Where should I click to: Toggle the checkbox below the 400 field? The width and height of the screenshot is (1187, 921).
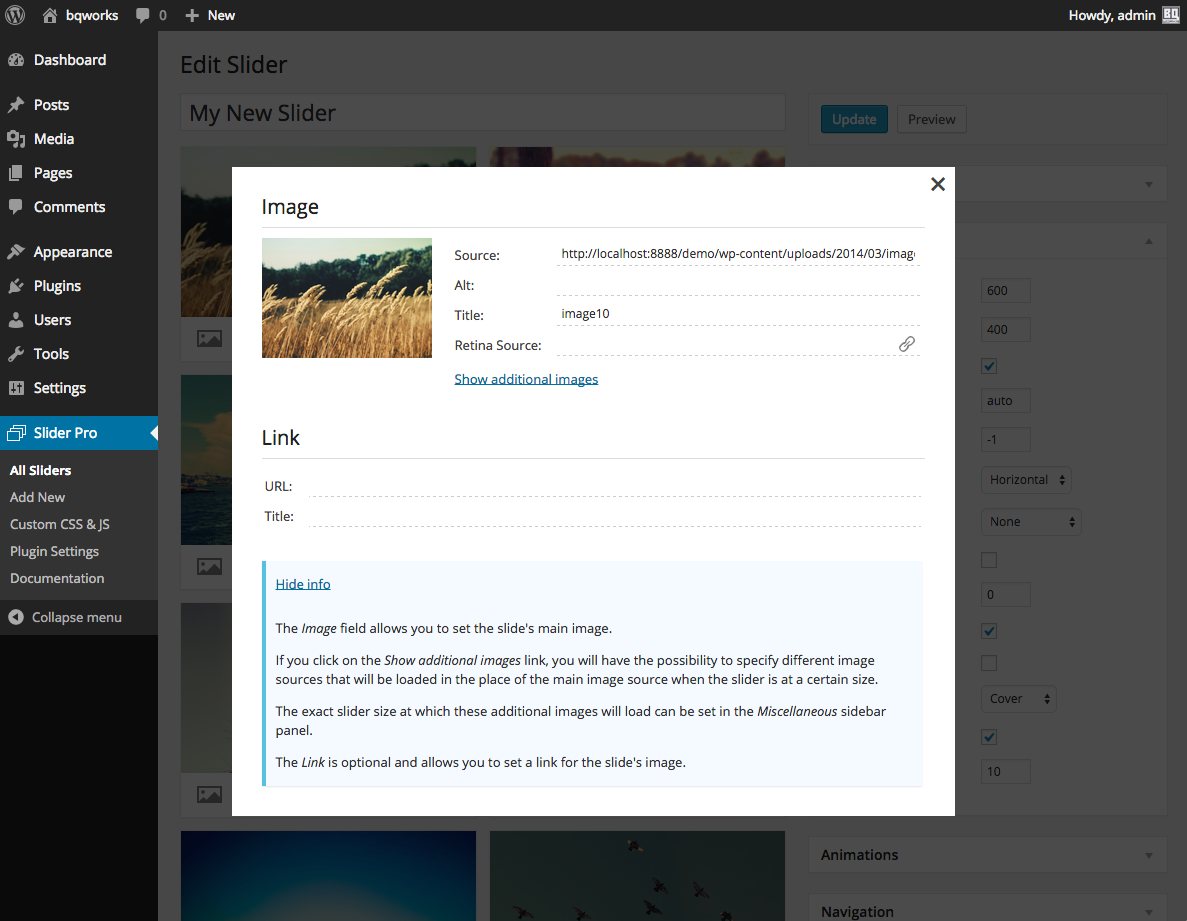(989, 366)
